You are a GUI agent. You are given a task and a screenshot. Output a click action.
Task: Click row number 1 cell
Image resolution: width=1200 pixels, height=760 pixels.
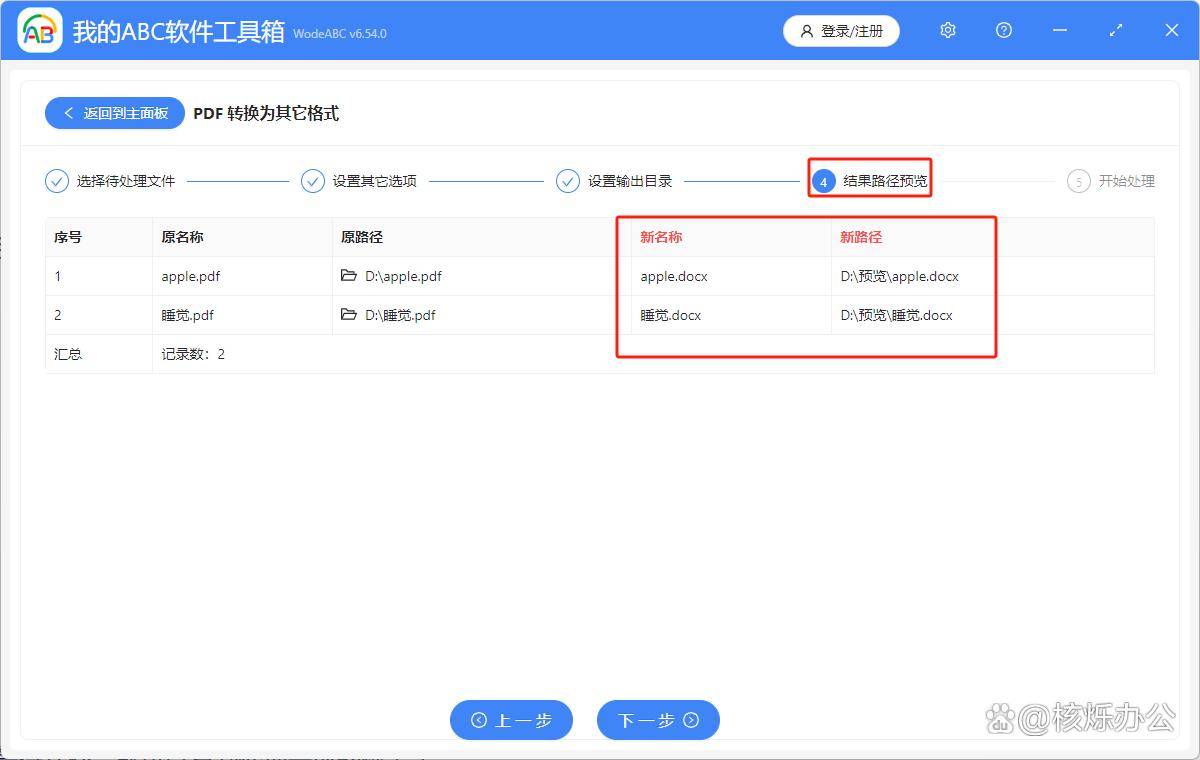(x=99, y=276)
